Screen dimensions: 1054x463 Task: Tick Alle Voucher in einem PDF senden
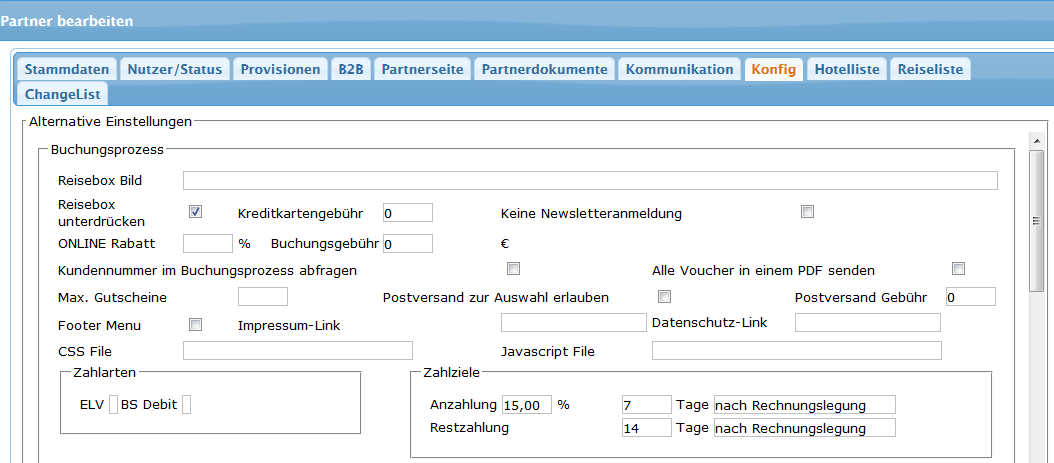[958, 268]
